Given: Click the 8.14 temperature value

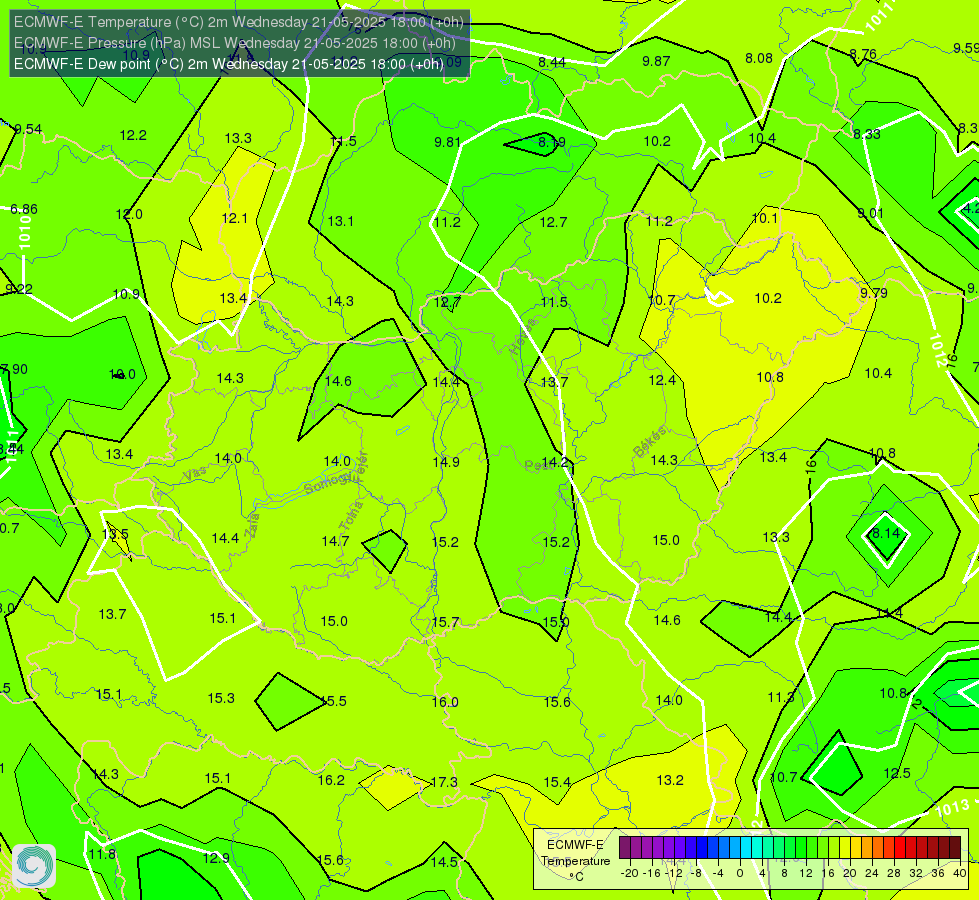Looking at the screenshot, I should tap(885, 533).
